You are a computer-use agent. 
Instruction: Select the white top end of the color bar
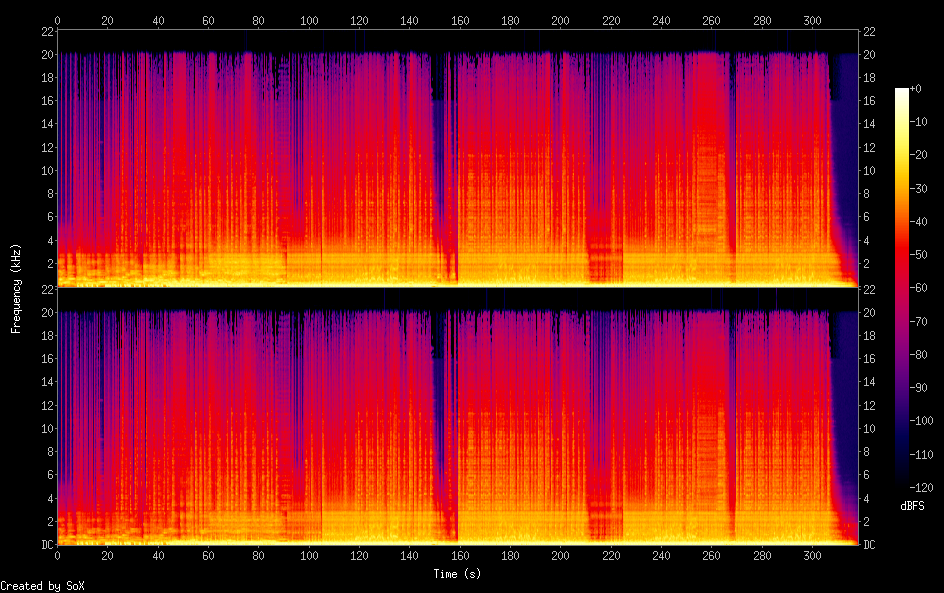(x=902, y=92)
